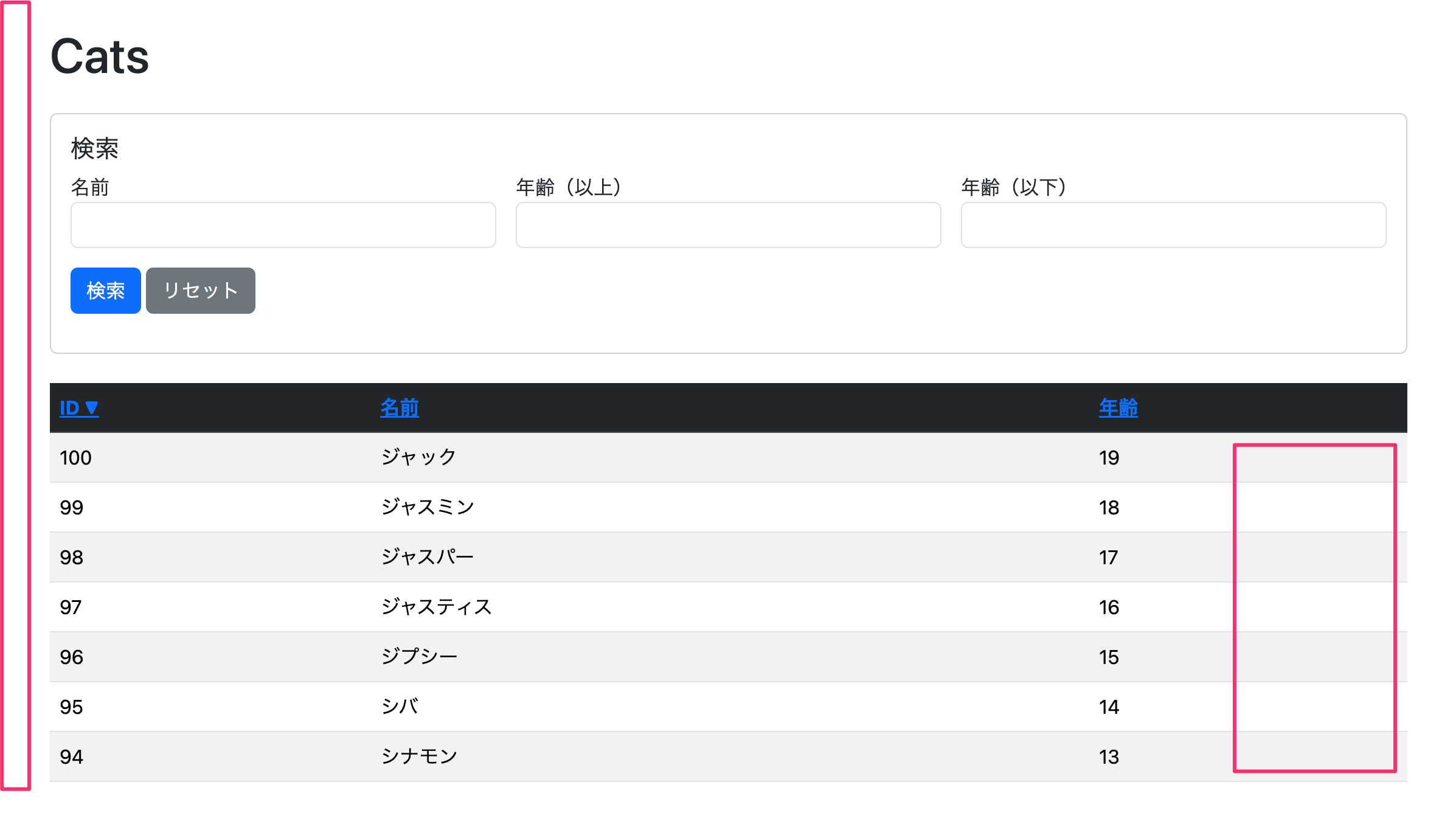Click the blue 検索 search button
Viewport: 1456px width, 816px height.
coord(105,291)
